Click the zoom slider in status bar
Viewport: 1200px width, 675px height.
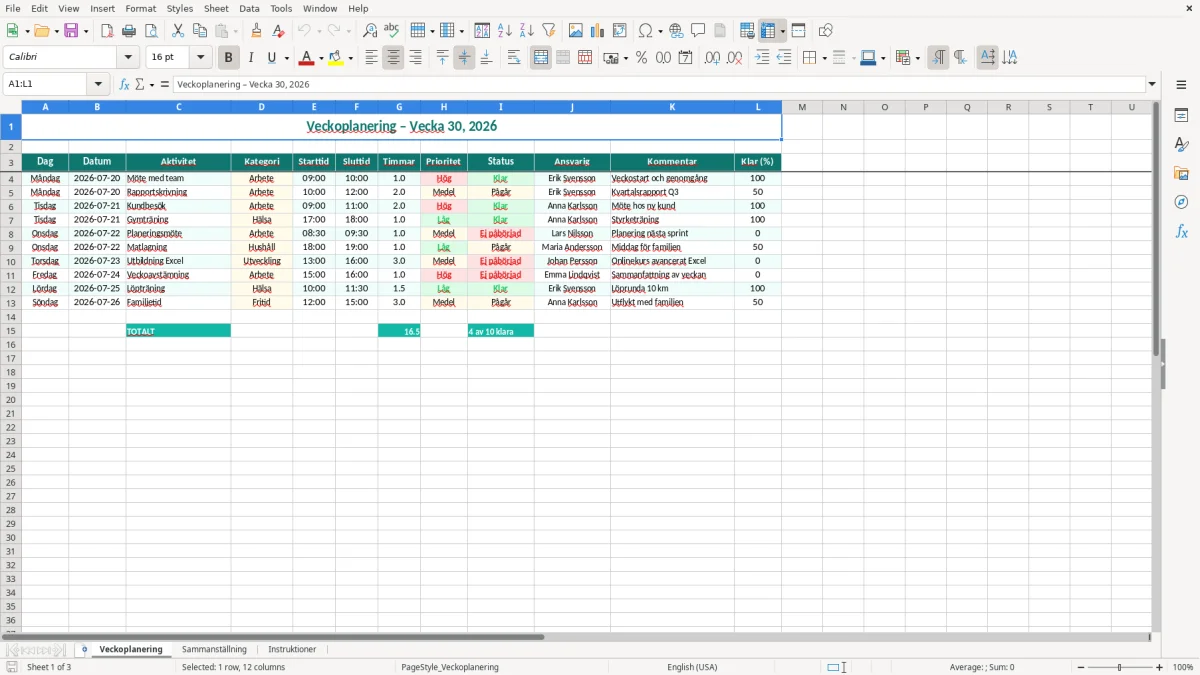[x=1119, y=667]
